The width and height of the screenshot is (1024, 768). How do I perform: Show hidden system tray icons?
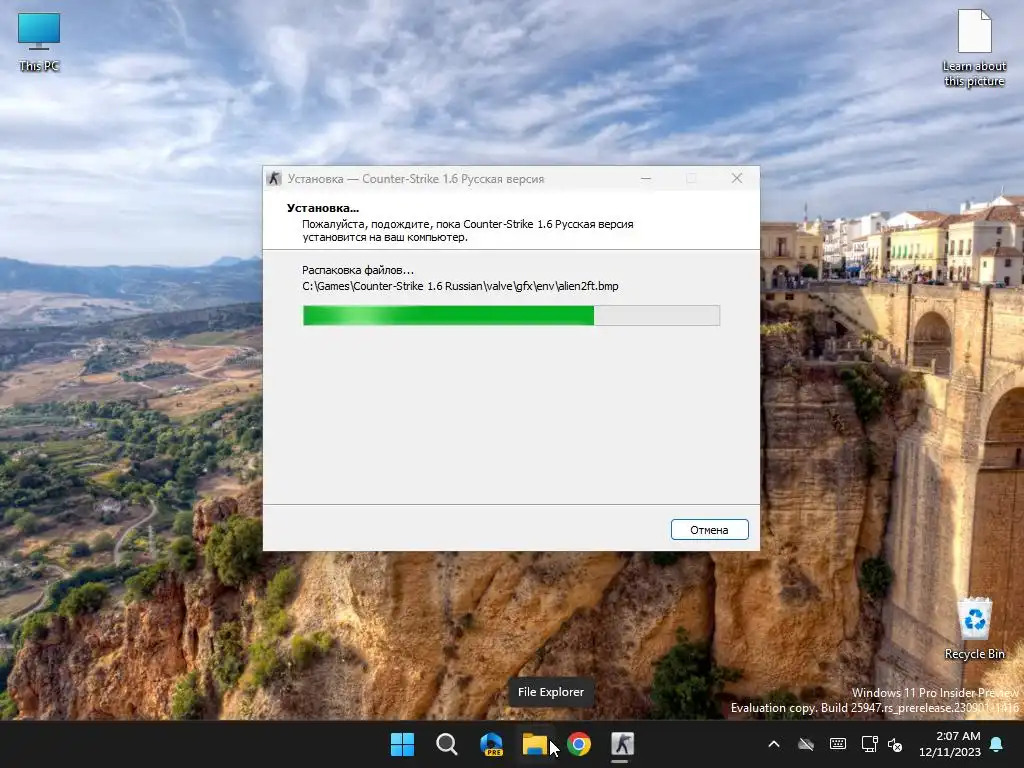774,744
